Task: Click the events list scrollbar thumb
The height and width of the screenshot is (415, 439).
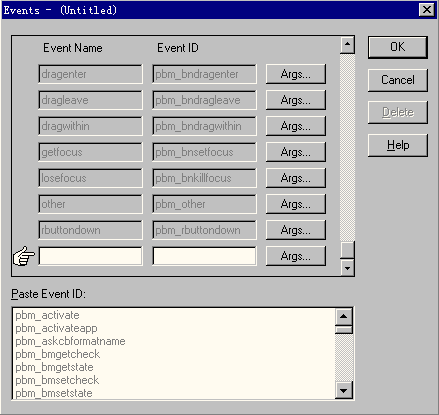Action: 347,250
